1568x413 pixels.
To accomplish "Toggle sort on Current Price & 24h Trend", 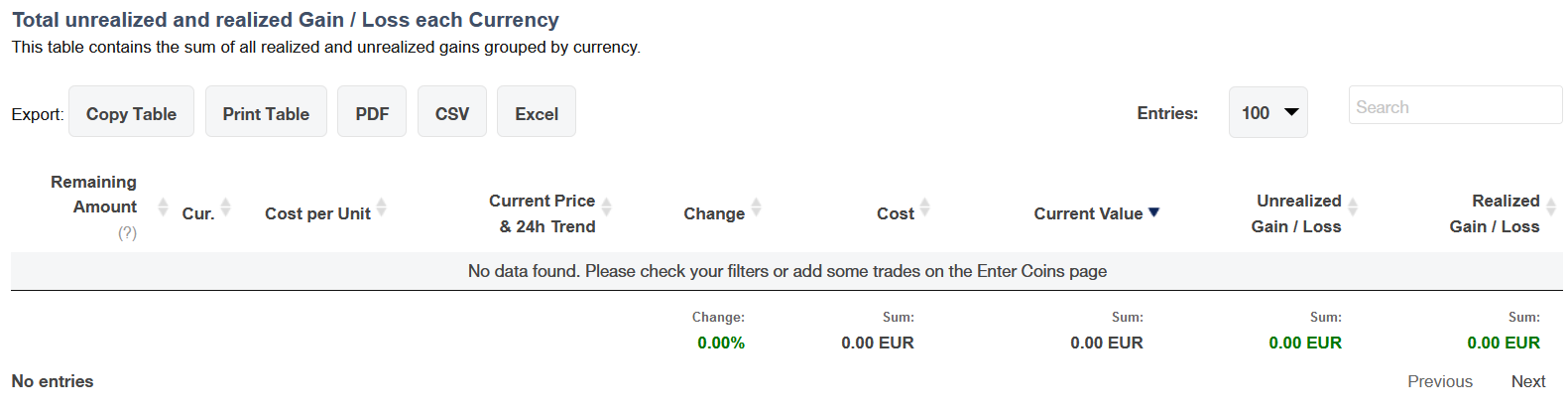I will click(606, 206).
